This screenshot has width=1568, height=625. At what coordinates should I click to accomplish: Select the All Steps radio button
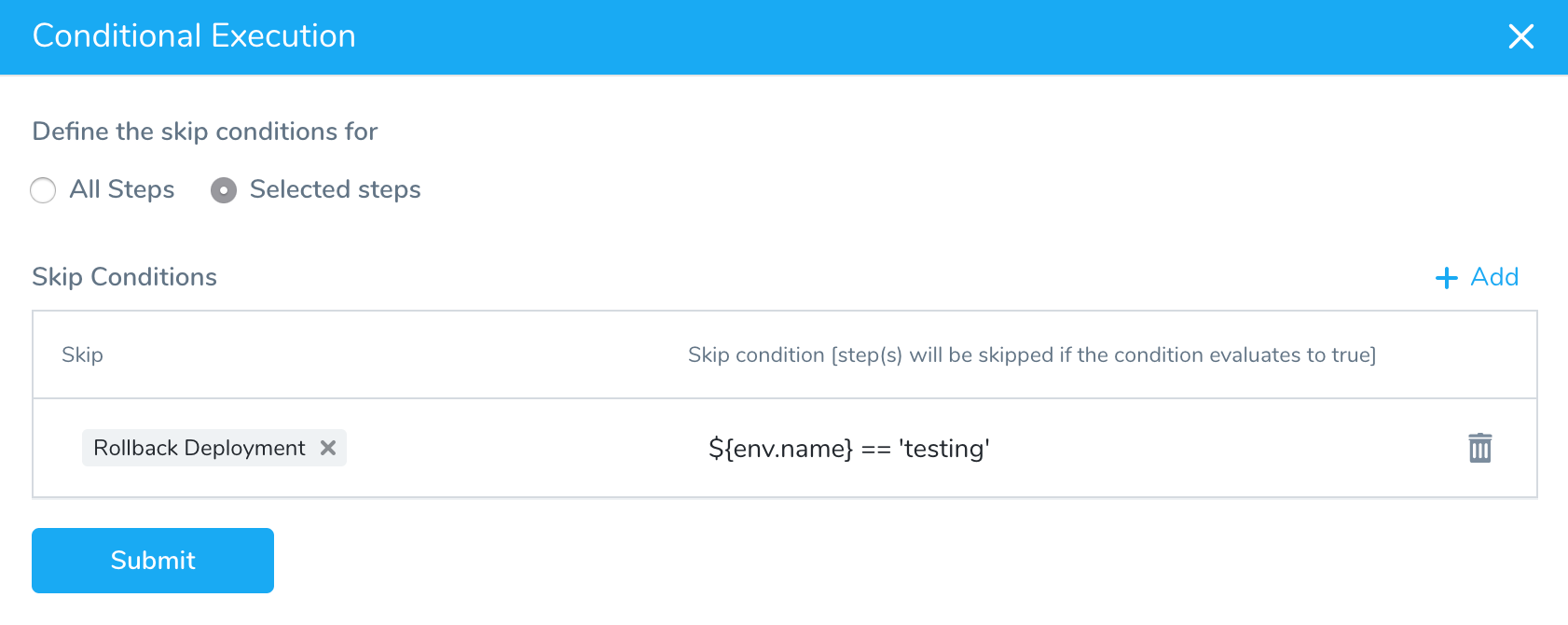point(43,190)
